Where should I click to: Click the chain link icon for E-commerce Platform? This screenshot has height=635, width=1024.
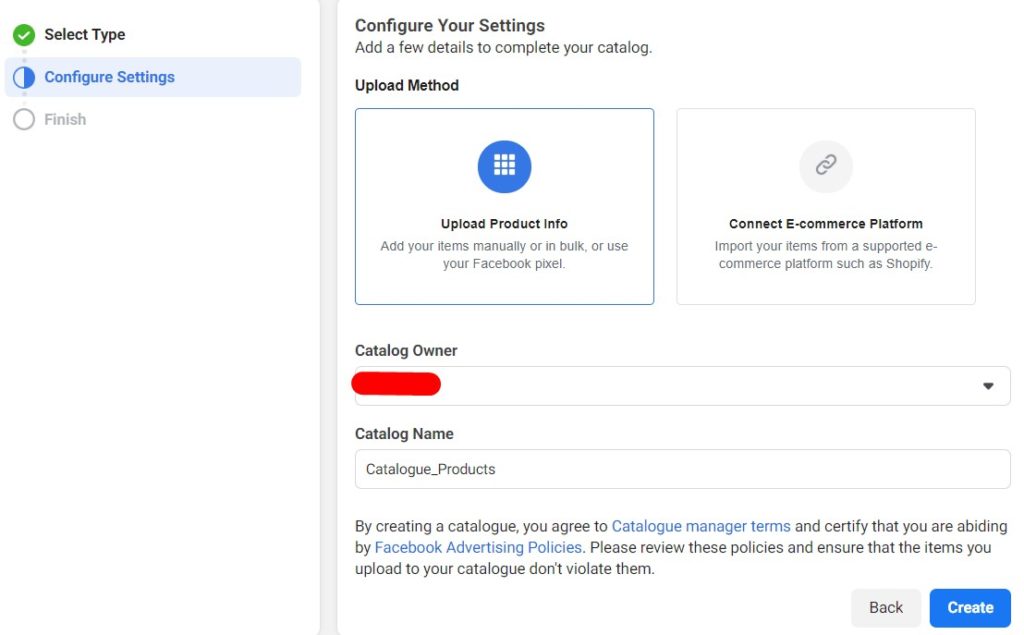825,166
